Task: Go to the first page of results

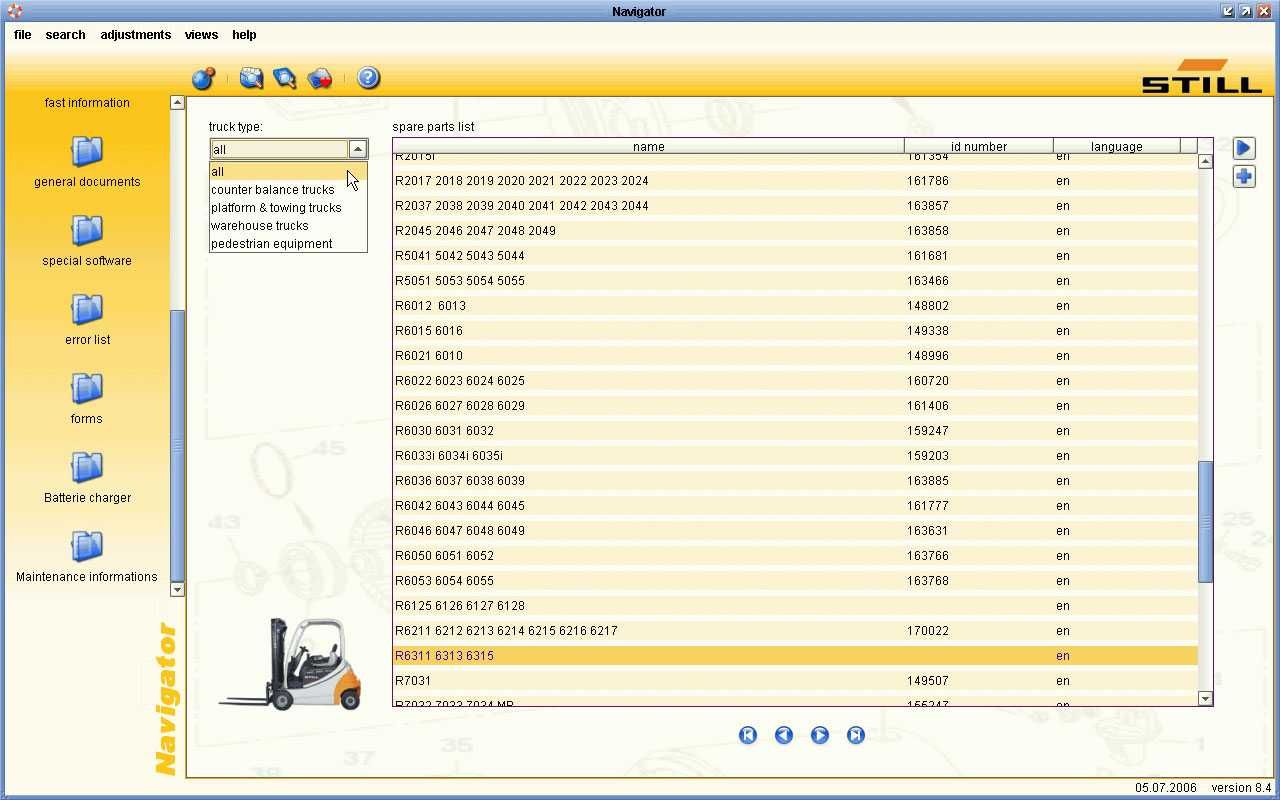Action: [x=748, y=735]
